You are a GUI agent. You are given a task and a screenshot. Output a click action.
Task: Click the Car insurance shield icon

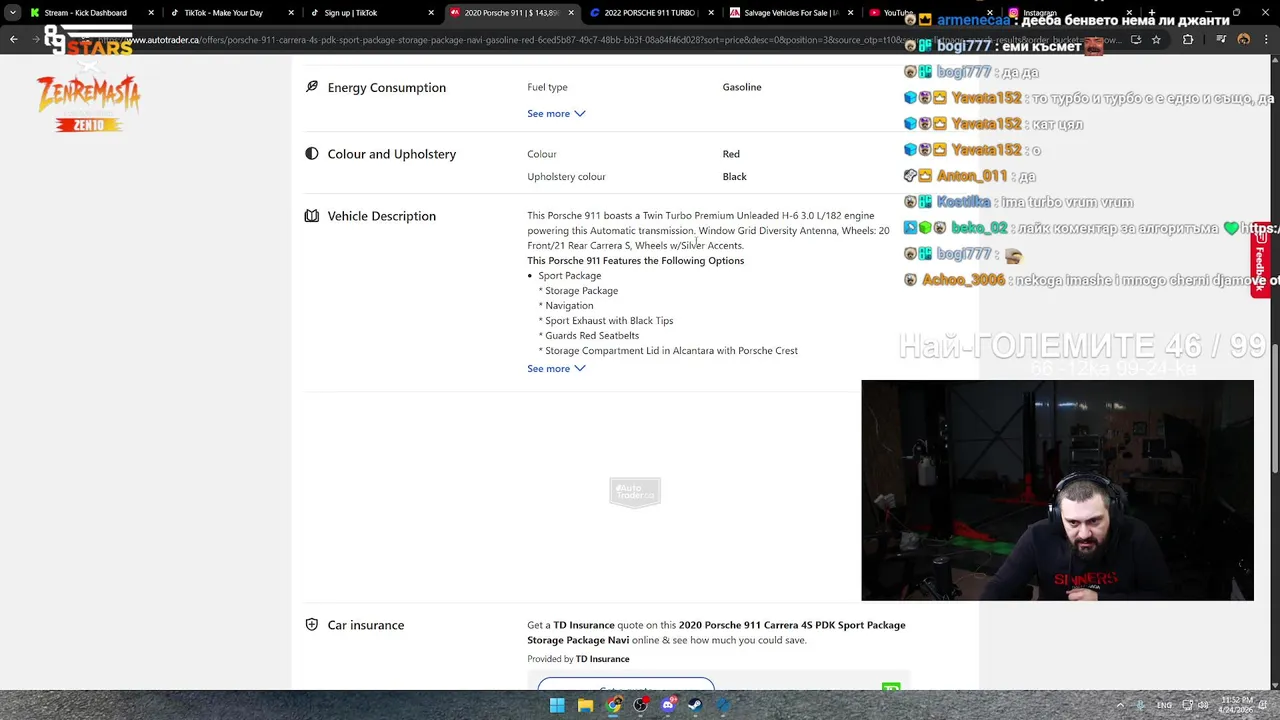pyautogui.click(x=312, y=625)
